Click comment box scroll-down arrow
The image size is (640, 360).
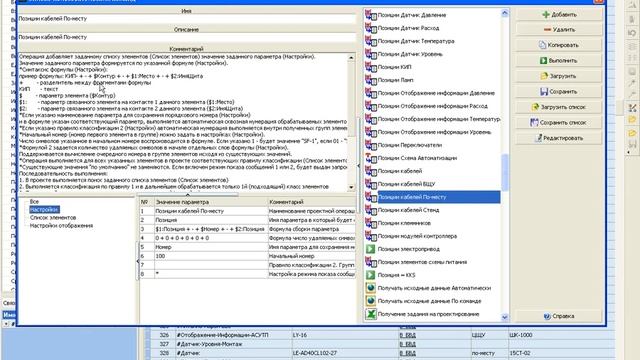351,187
